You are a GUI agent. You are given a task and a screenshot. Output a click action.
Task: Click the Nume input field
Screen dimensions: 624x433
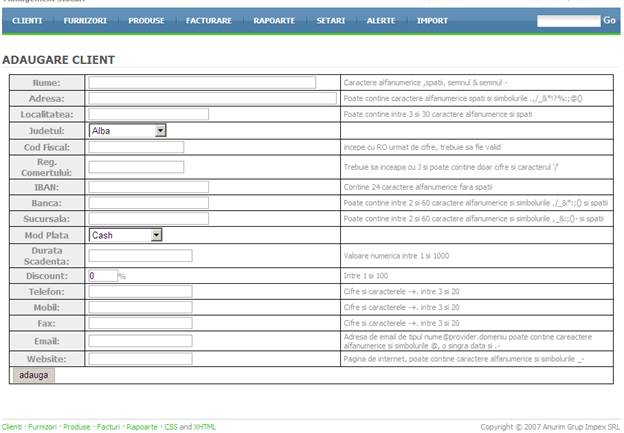(202, 82)
